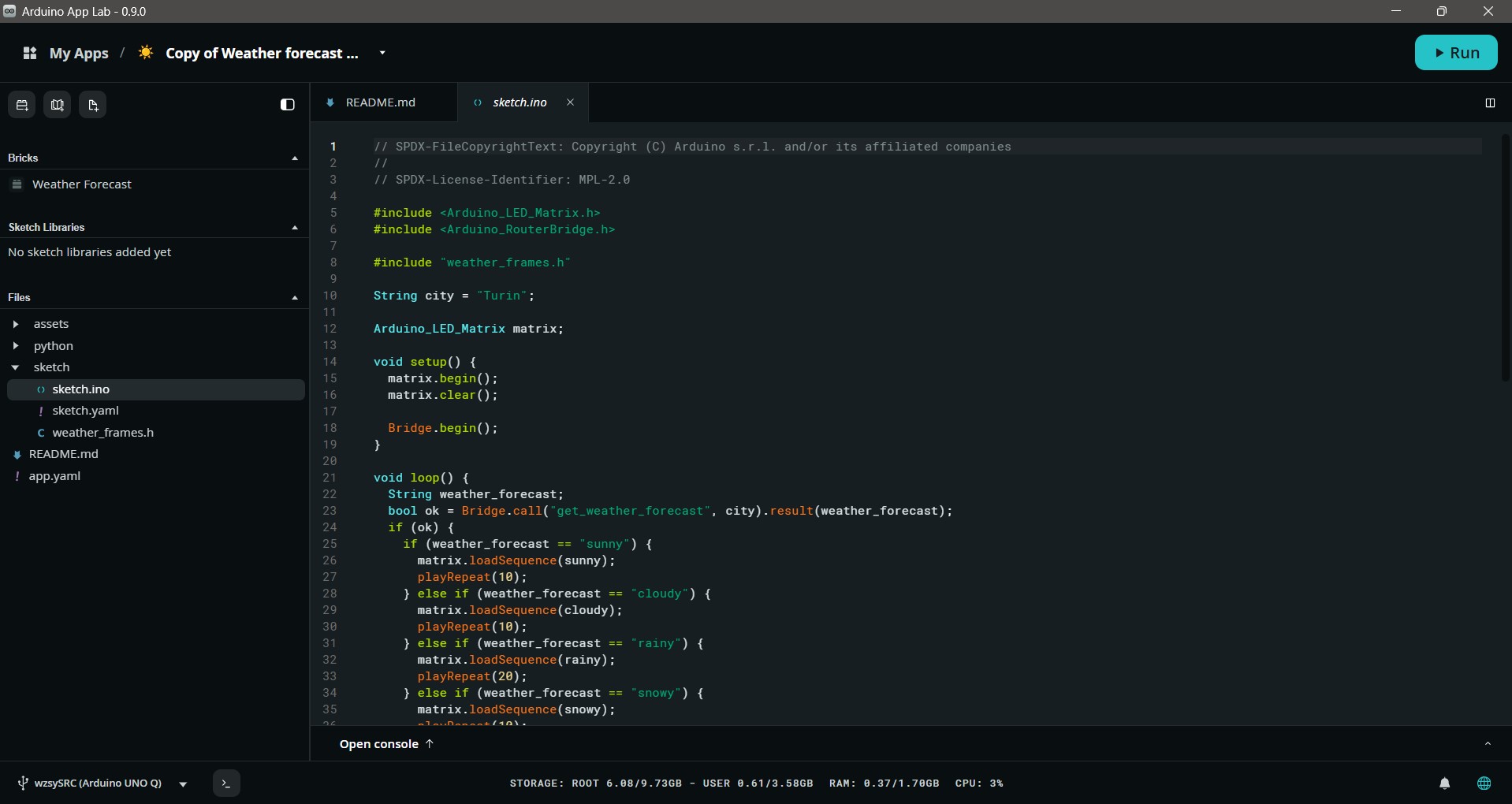The width and height of the screenshot is (1512, 804).
Task: Expand the assets folder
Action: pyautogui.click(x=15, y=324)
